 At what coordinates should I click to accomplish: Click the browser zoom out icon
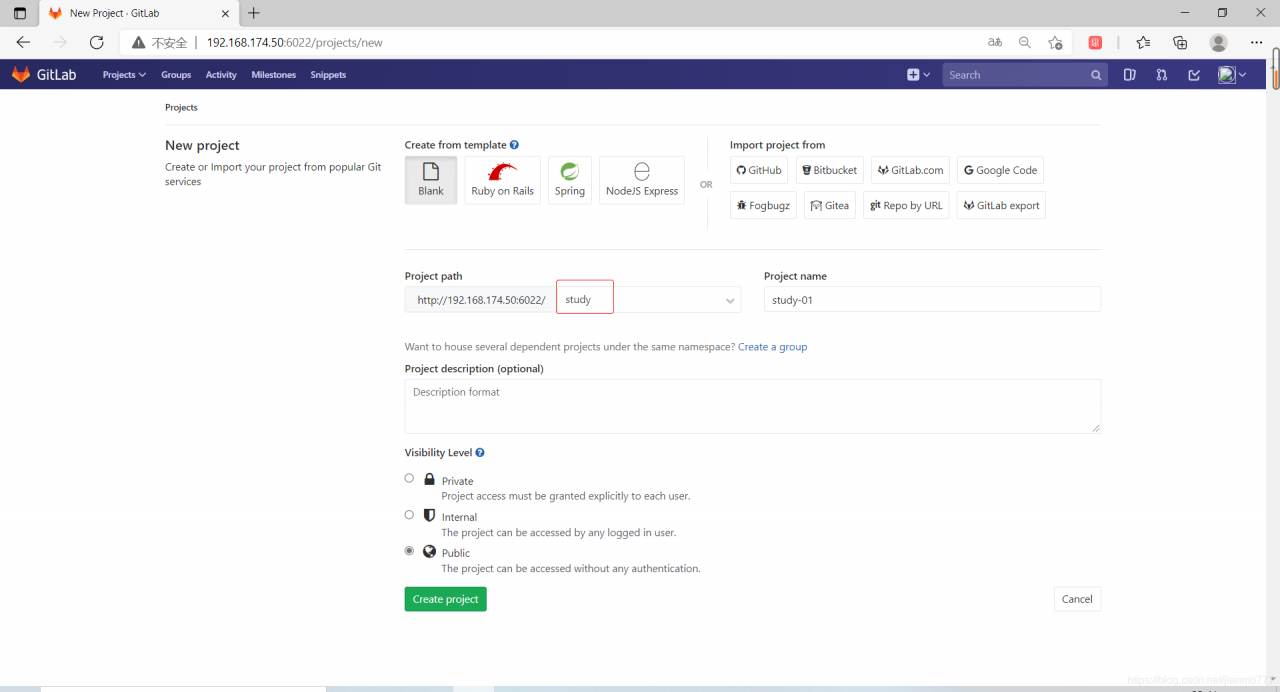click(x=1025, y=42)
